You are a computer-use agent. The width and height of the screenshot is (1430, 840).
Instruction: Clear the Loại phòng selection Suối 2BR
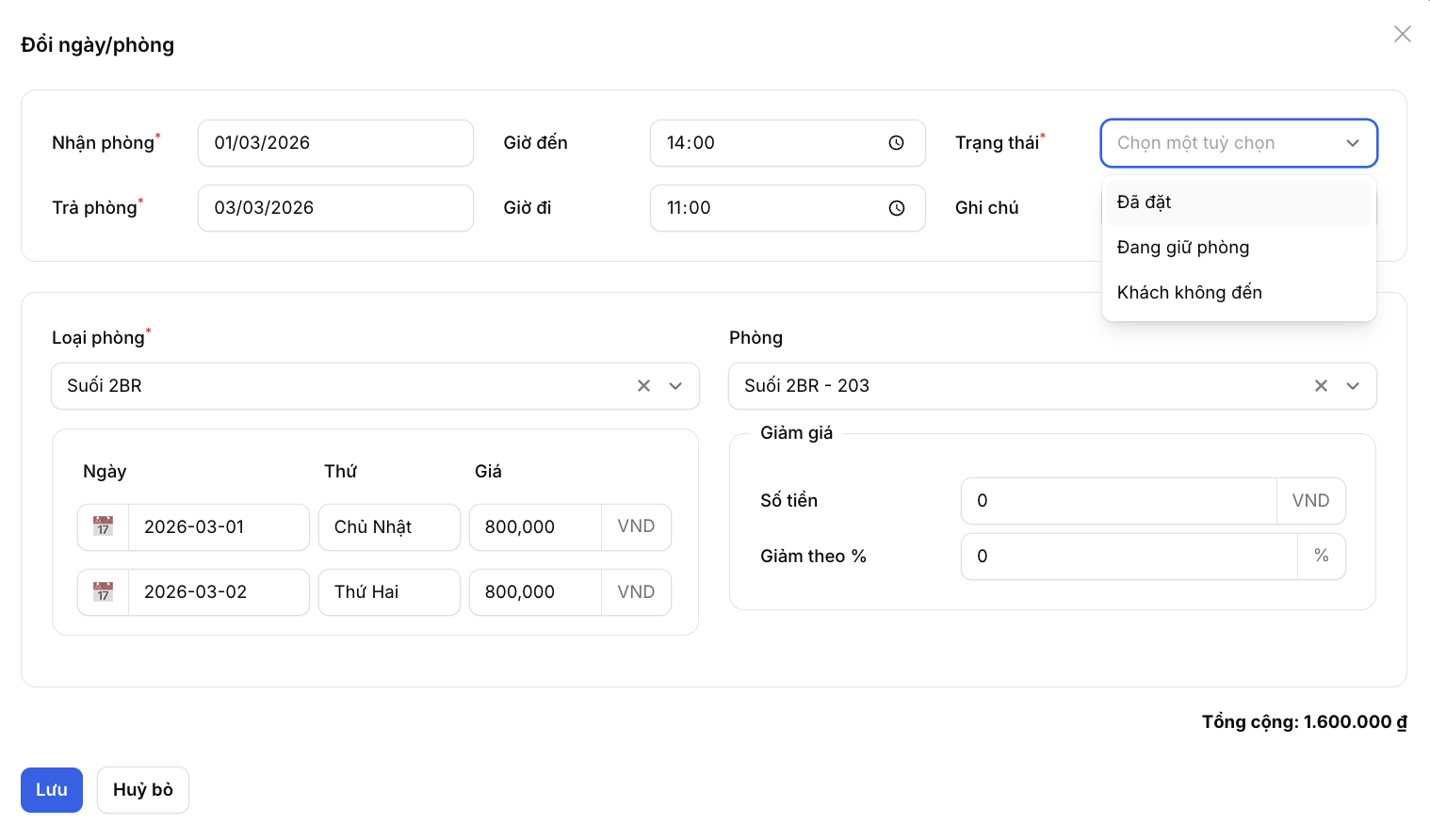pos(643,386)
